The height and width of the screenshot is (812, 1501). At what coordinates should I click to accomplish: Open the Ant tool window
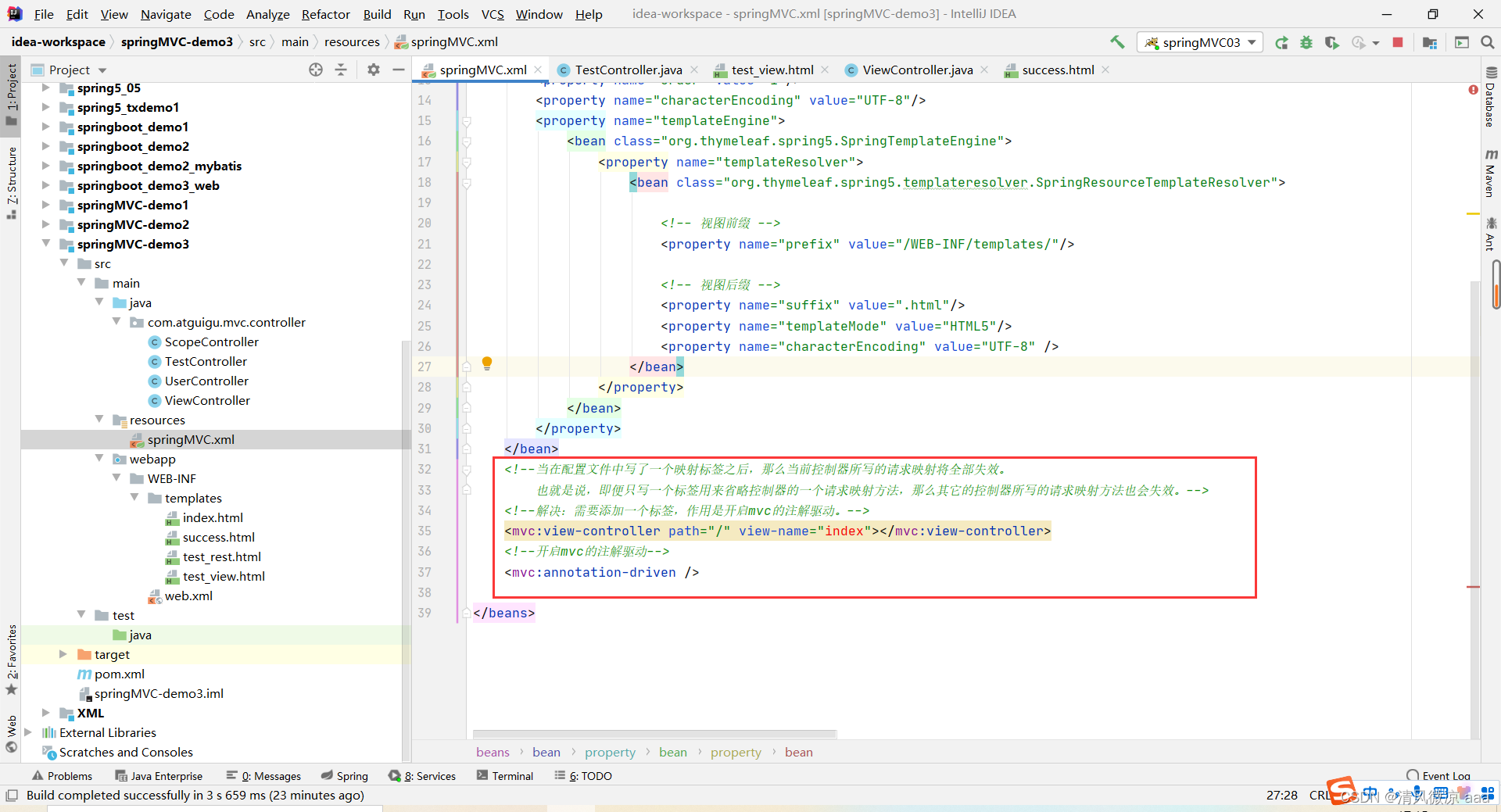(1490, 234)
